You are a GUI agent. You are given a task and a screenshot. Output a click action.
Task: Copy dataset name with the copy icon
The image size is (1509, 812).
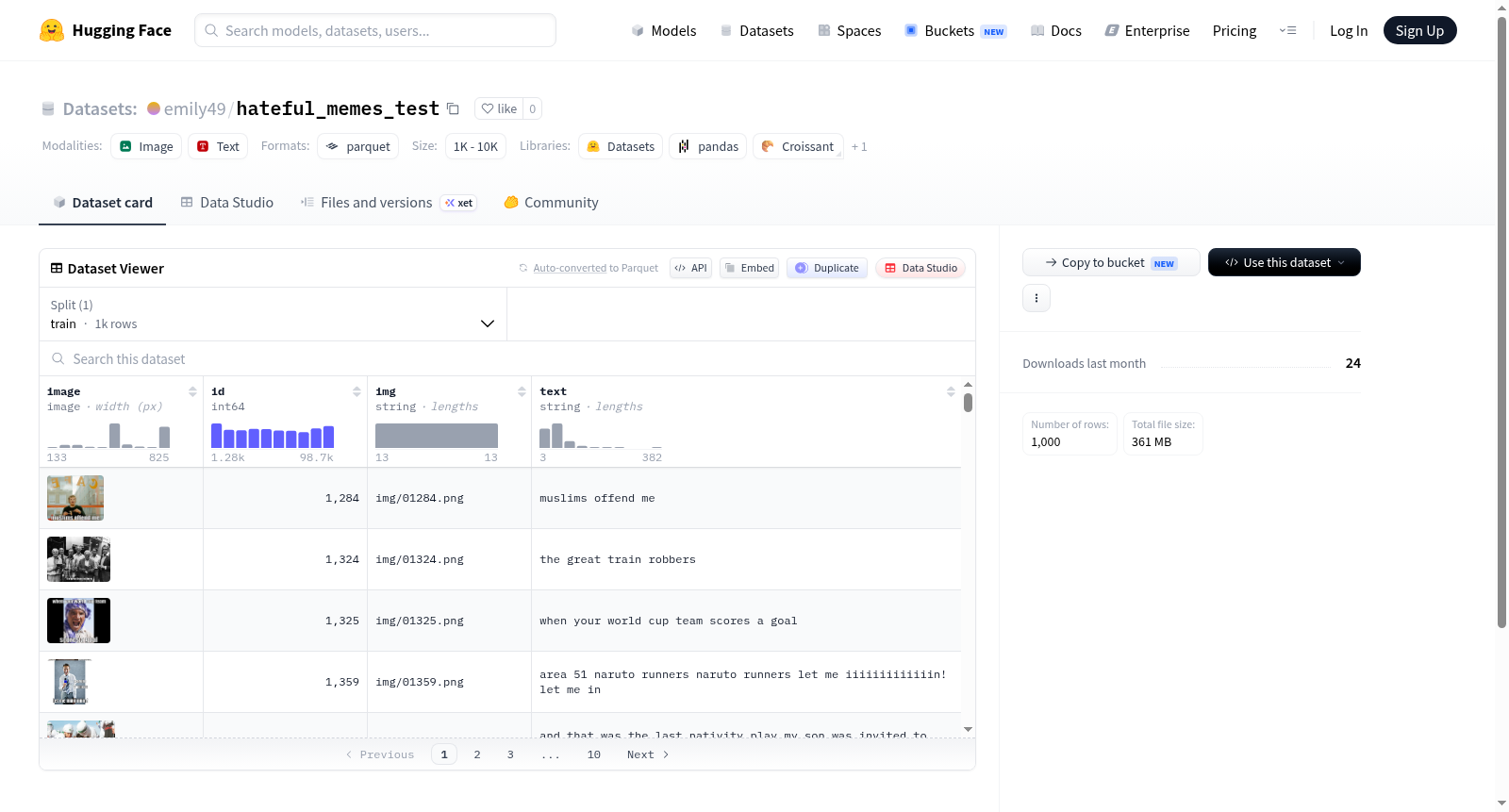tap(453, 108)
